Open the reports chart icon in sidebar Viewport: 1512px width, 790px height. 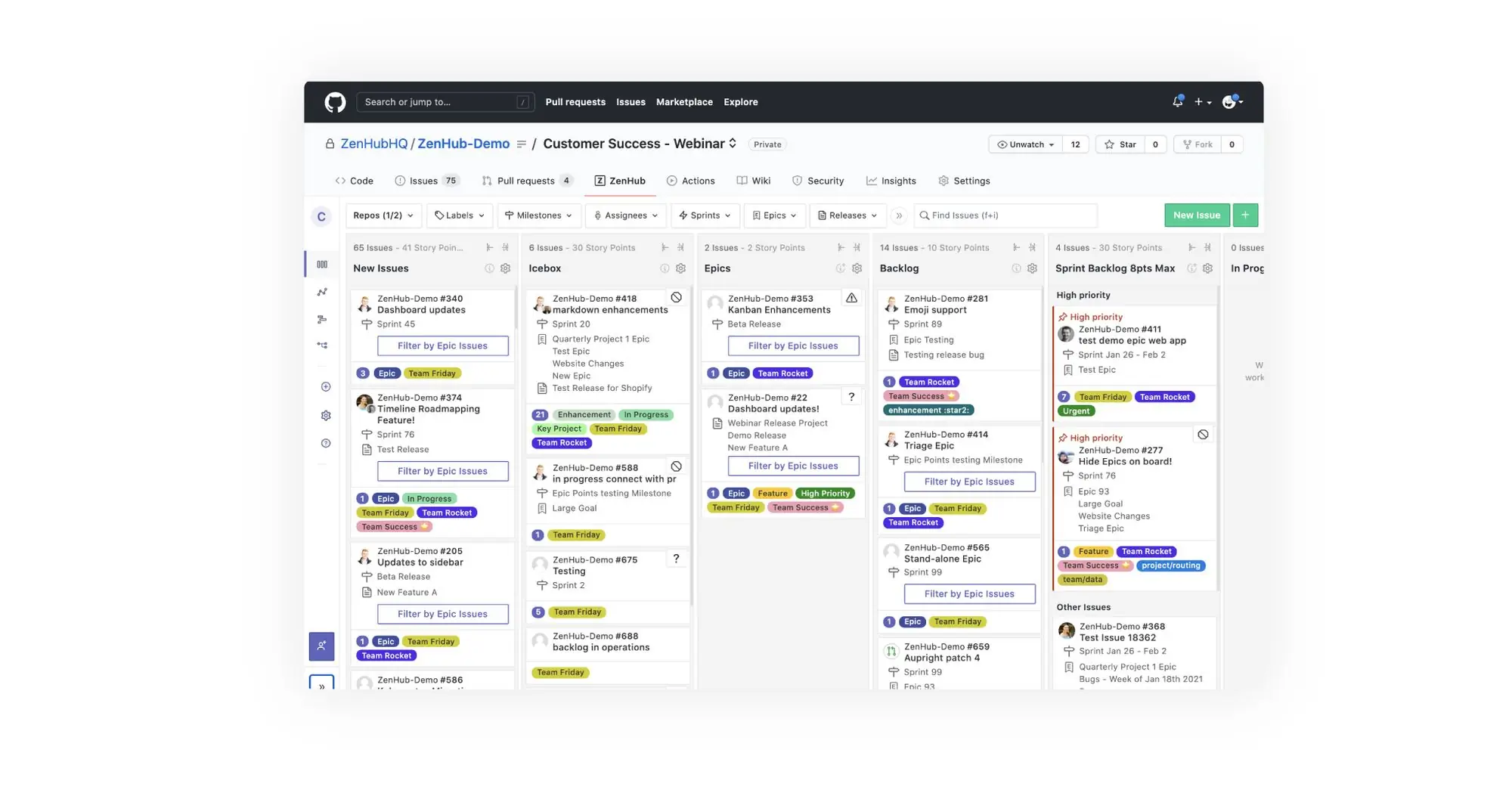322,292
